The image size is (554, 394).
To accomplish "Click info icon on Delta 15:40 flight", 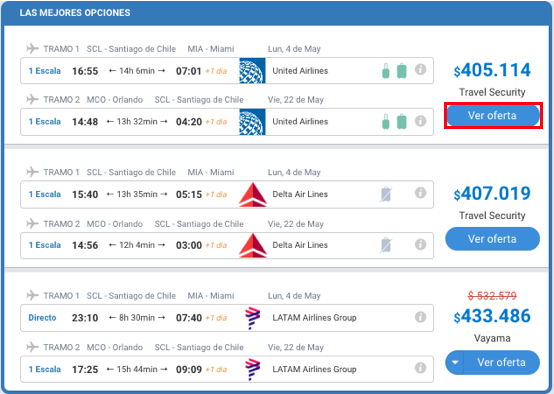I will (420, 193).
